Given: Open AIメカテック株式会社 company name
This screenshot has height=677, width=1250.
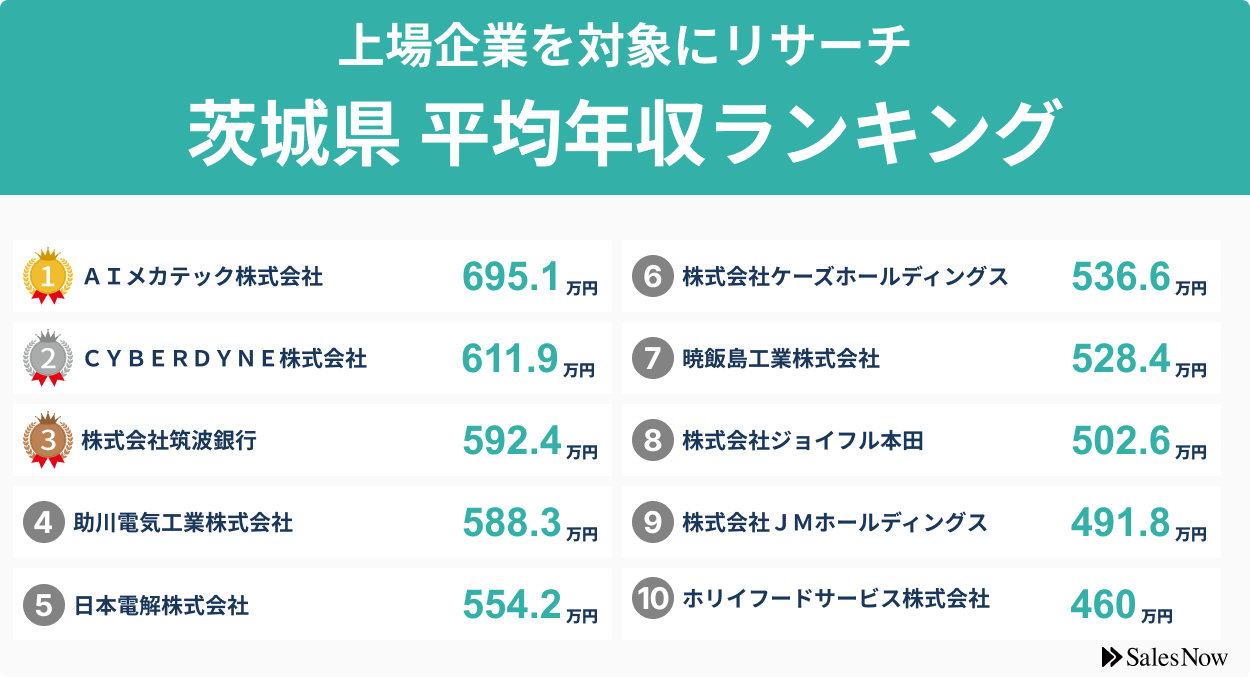Looking at the screenshot, I should [202, 276].
